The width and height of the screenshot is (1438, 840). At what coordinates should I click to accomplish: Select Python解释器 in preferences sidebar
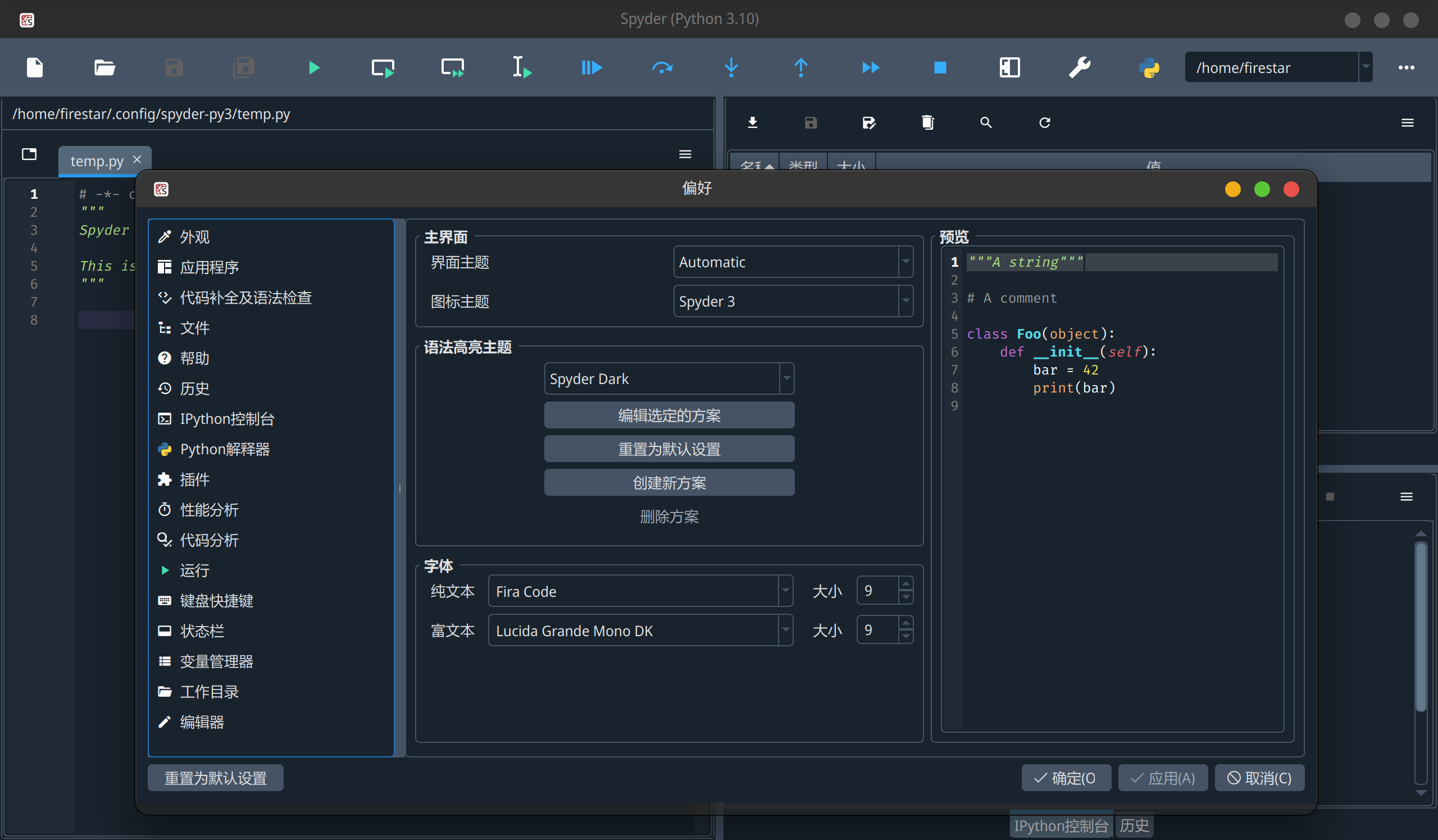(x=271, y=449)
